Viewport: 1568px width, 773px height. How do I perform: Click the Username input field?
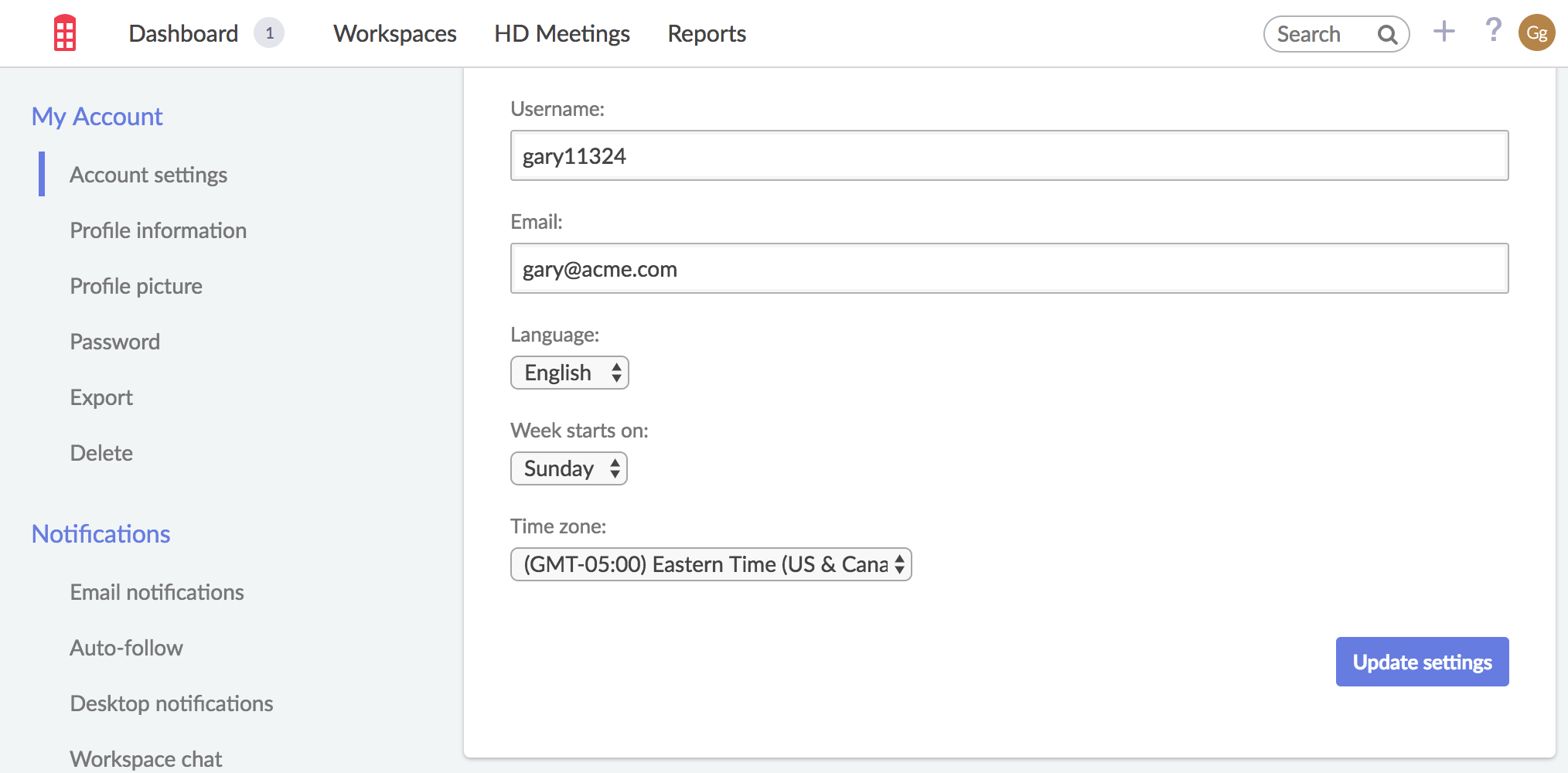point(1010,155)
